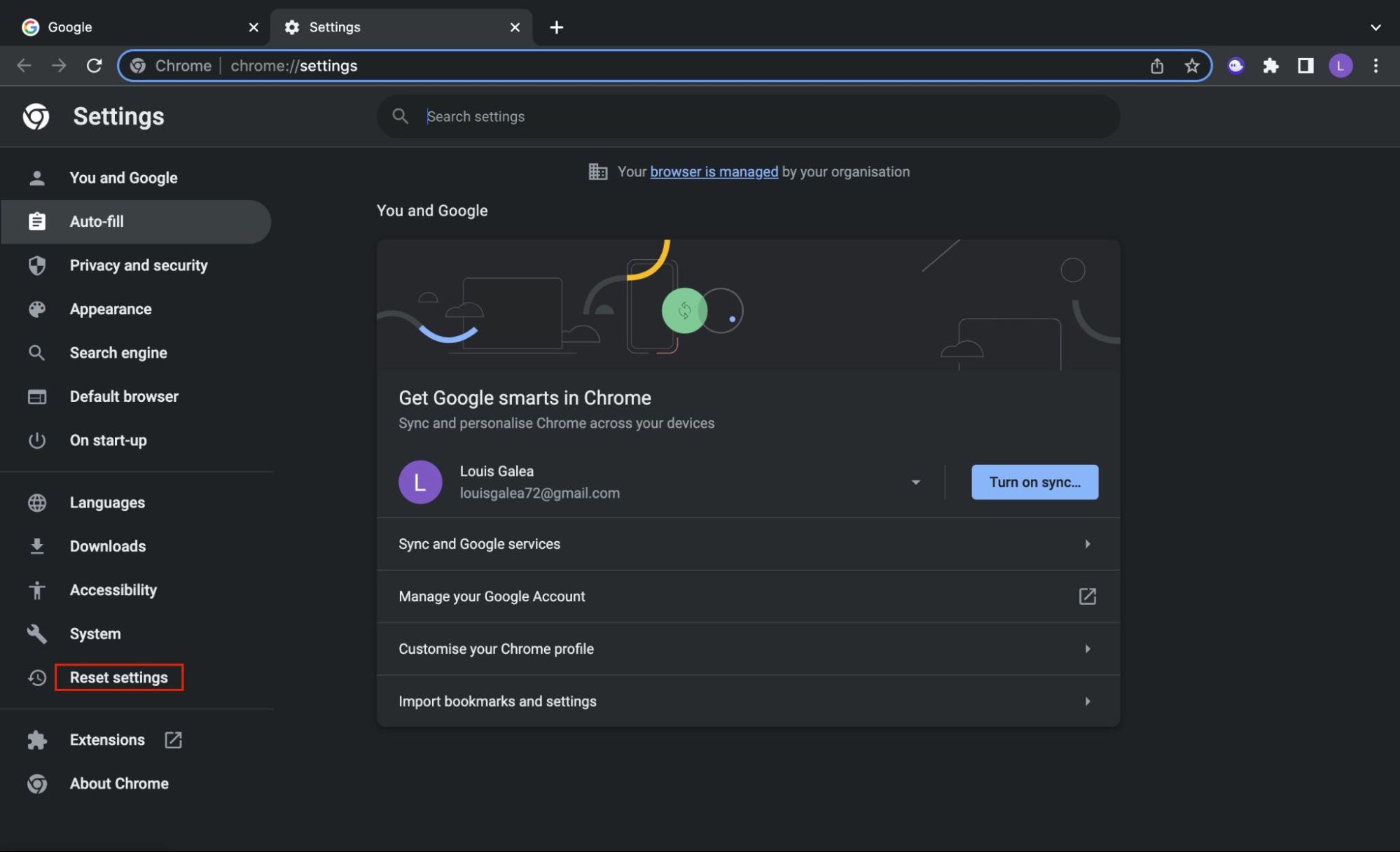The image size is (1400, 852).
Task: Click the shield Privacy icon
Action: (37, 265)
